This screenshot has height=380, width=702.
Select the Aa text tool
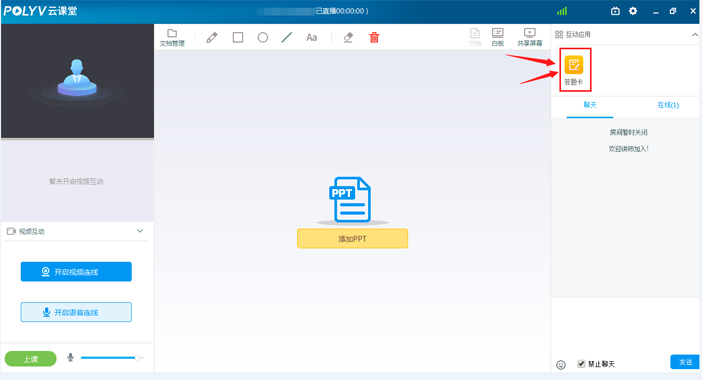tap(312, 38)
